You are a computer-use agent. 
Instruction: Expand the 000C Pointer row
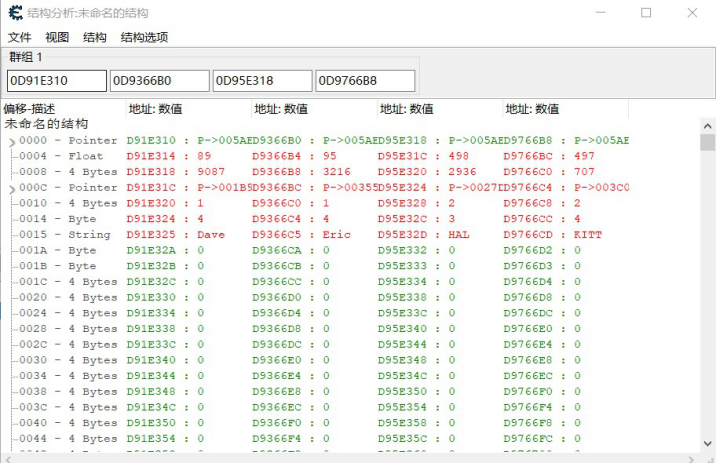[12, 189]
